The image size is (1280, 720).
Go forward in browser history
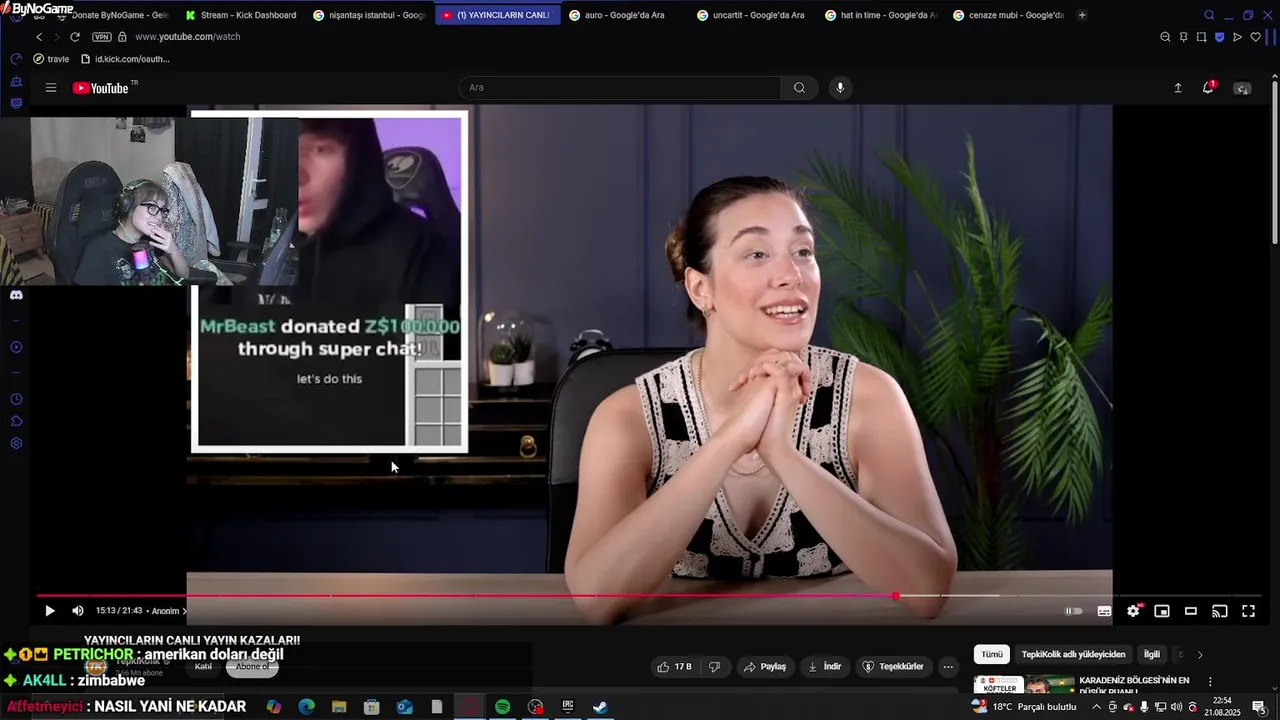[x=57, y=37]
